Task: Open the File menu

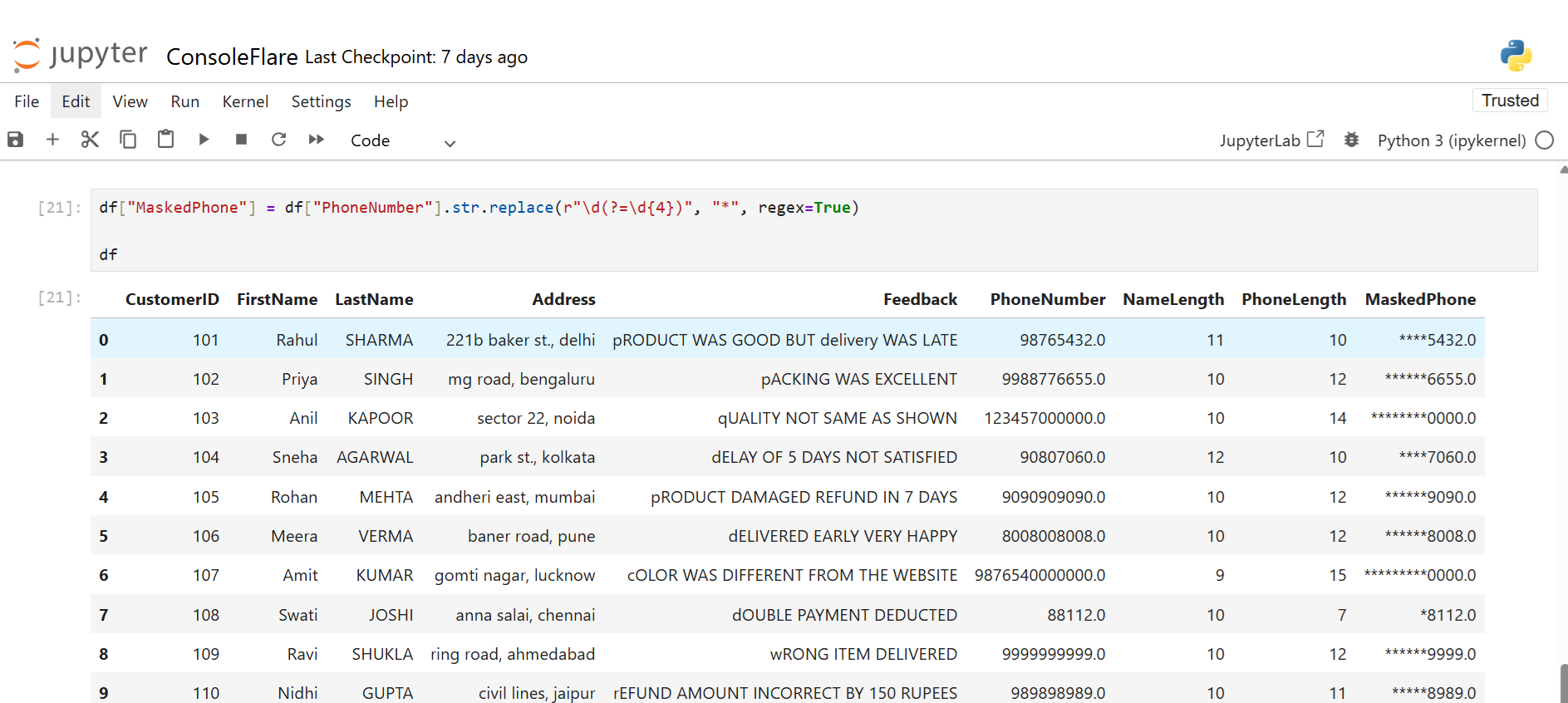Action: 27,101
